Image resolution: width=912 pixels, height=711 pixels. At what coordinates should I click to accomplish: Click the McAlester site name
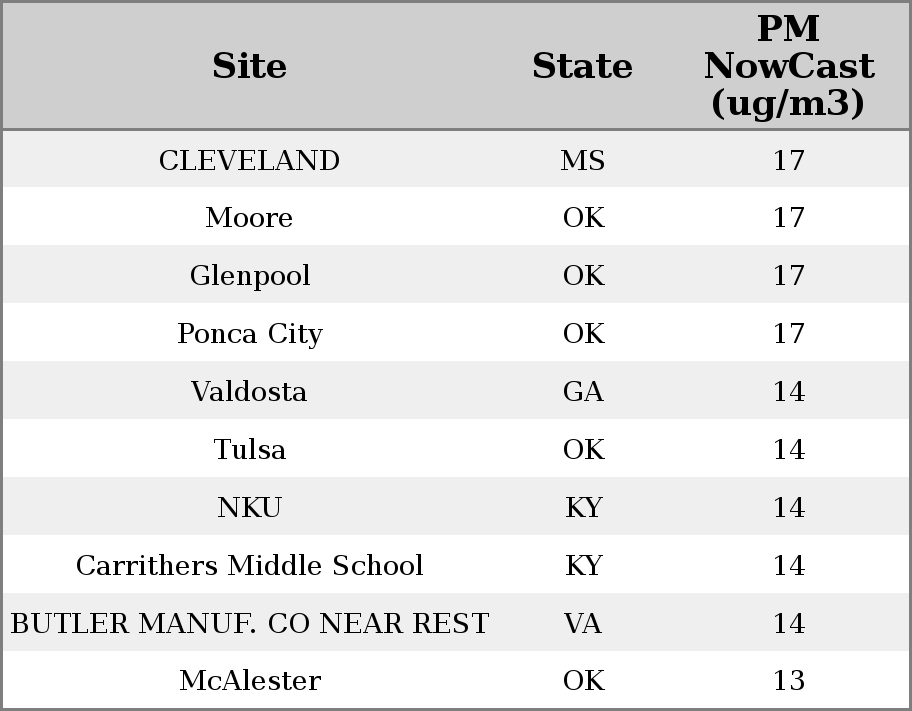tap(249, 681)
